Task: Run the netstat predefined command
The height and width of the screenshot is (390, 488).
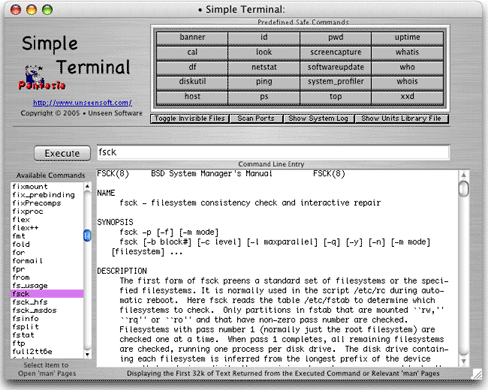Action: pyautogui.click(x=264, y=68)
